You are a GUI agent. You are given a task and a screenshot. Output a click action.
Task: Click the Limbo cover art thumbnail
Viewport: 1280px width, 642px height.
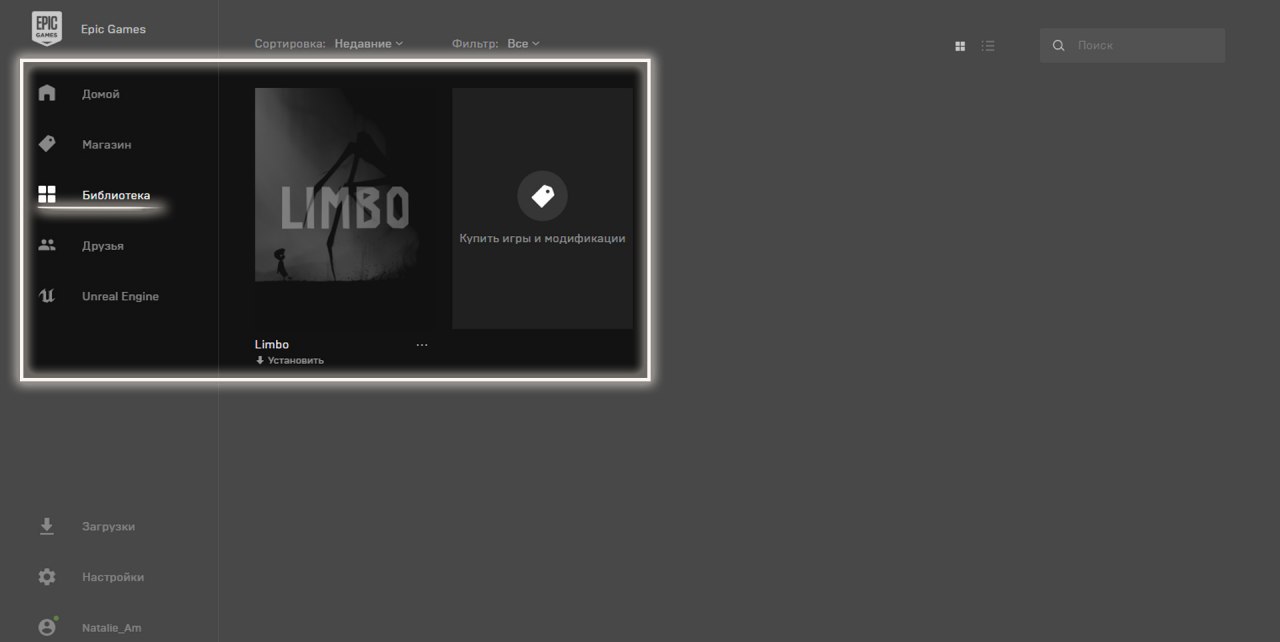(x=344, y=208)
